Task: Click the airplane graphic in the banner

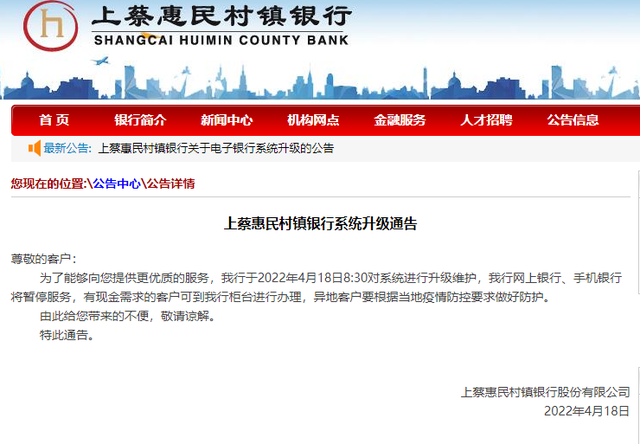Action: pyautogui.click(x=100, y=60)
